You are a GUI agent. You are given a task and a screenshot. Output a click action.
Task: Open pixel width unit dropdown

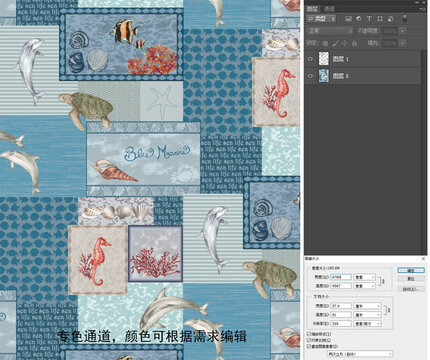[364, 277]
